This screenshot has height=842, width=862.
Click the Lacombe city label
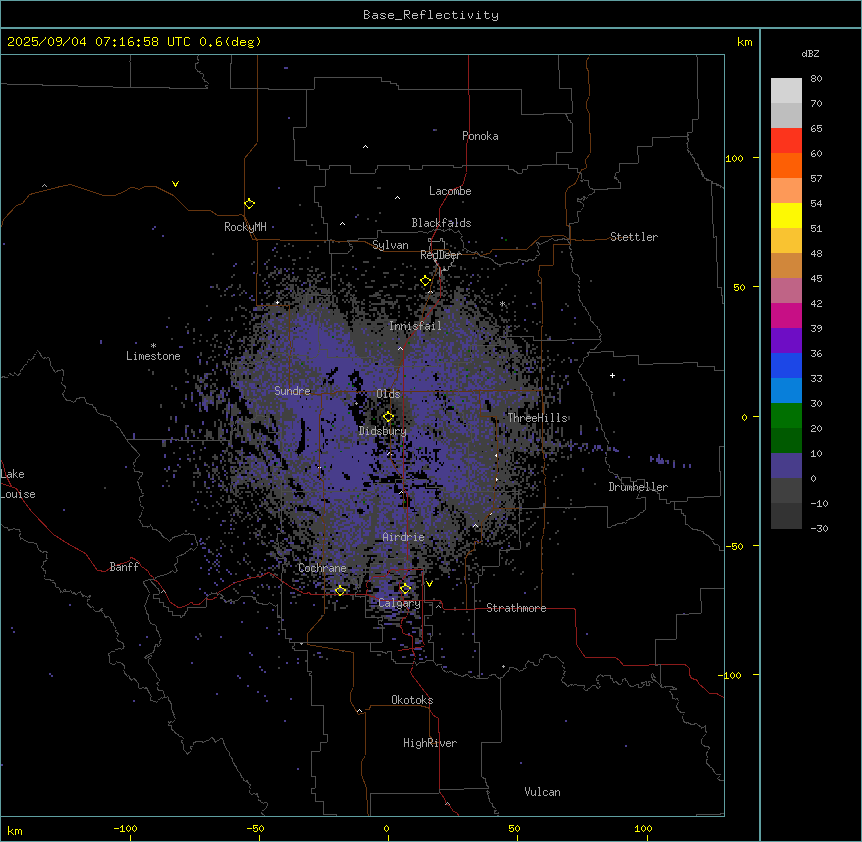click(x=450, y=191)
